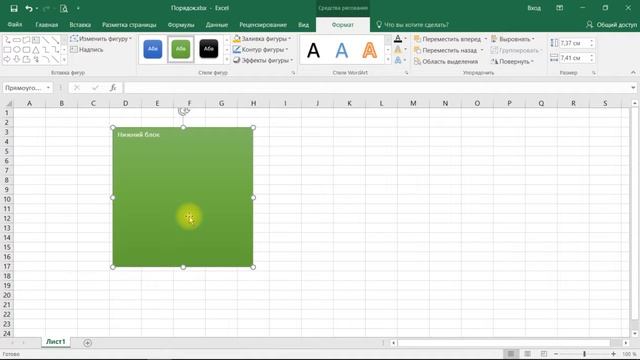Increase shape height with the spinner arrow
640x360 pixels.
pyautogui.click(x=591, y=41)
